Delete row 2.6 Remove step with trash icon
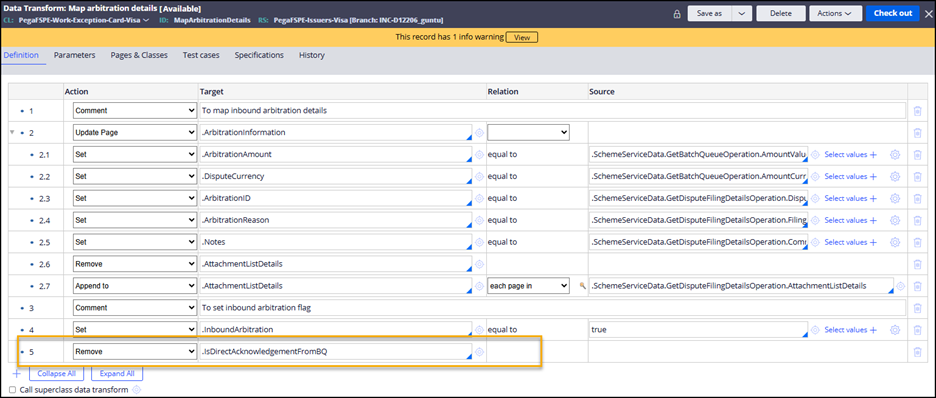 [x=917, y=264]
